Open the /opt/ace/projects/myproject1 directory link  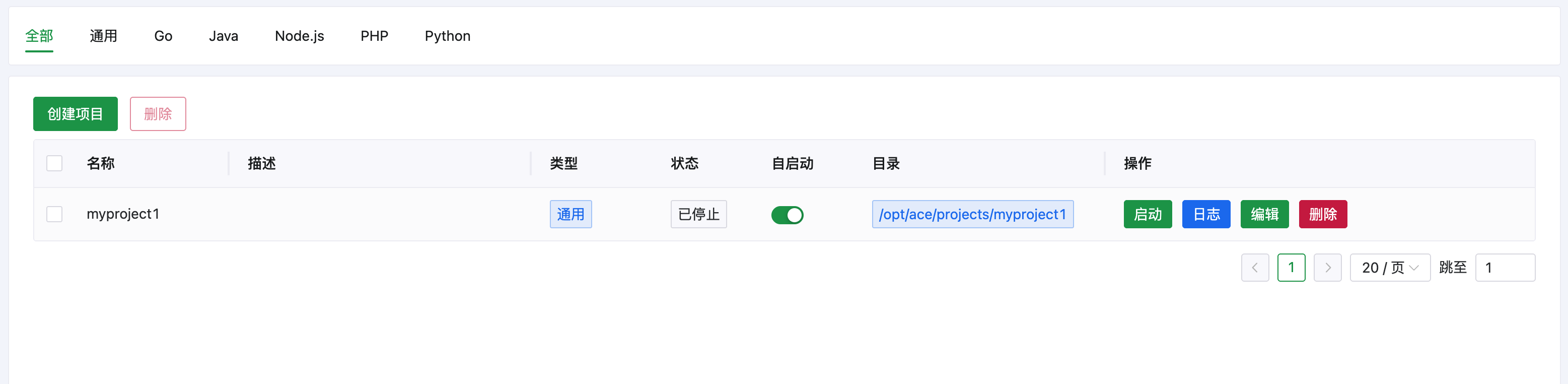[972, 214]
